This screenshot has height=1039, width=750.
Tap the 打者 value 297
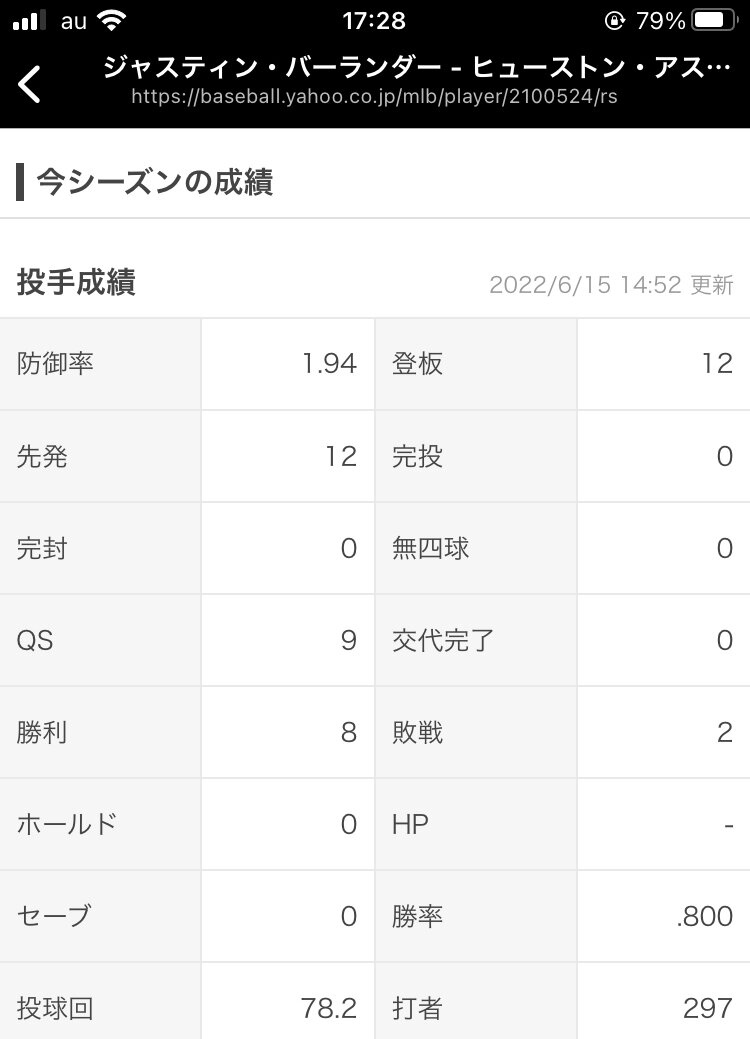[707, 1008]
